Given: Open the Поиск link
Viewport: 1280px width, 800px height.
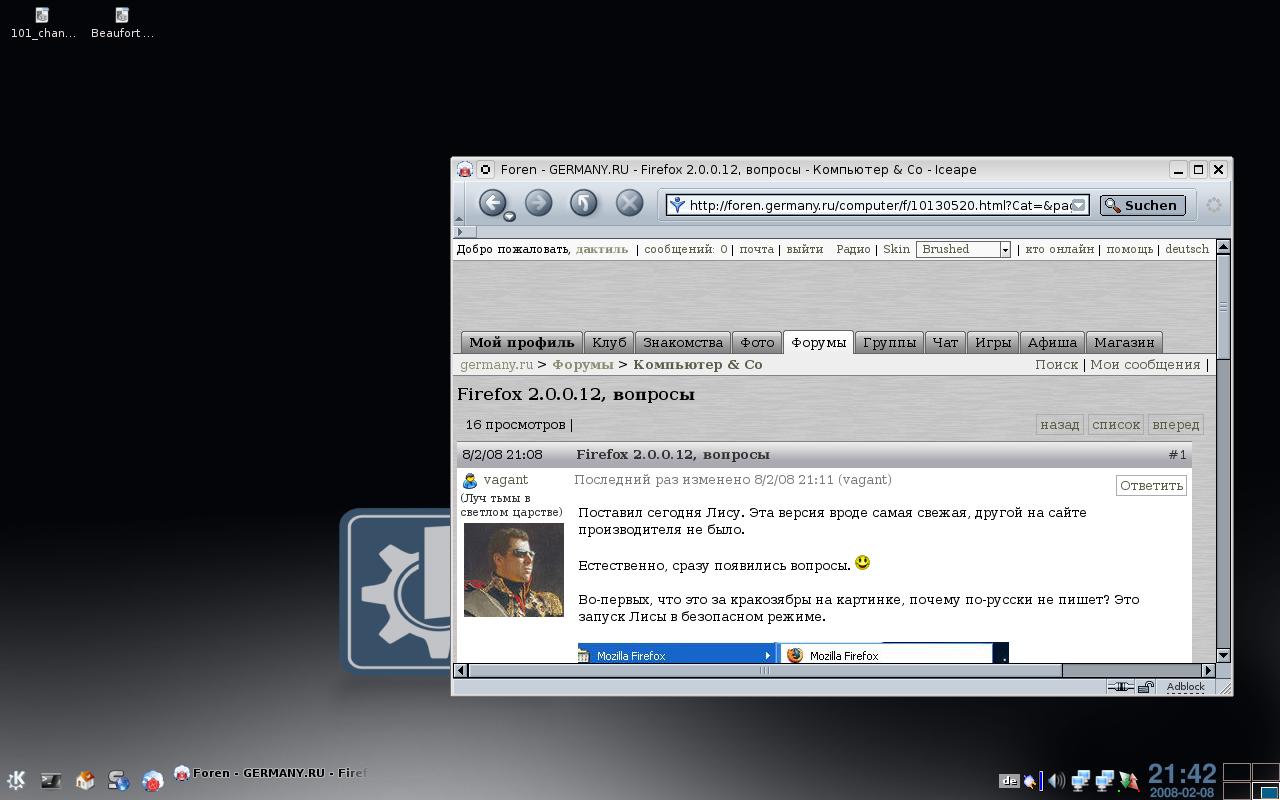Looking at the screenshot, I should click(1056, 364).
